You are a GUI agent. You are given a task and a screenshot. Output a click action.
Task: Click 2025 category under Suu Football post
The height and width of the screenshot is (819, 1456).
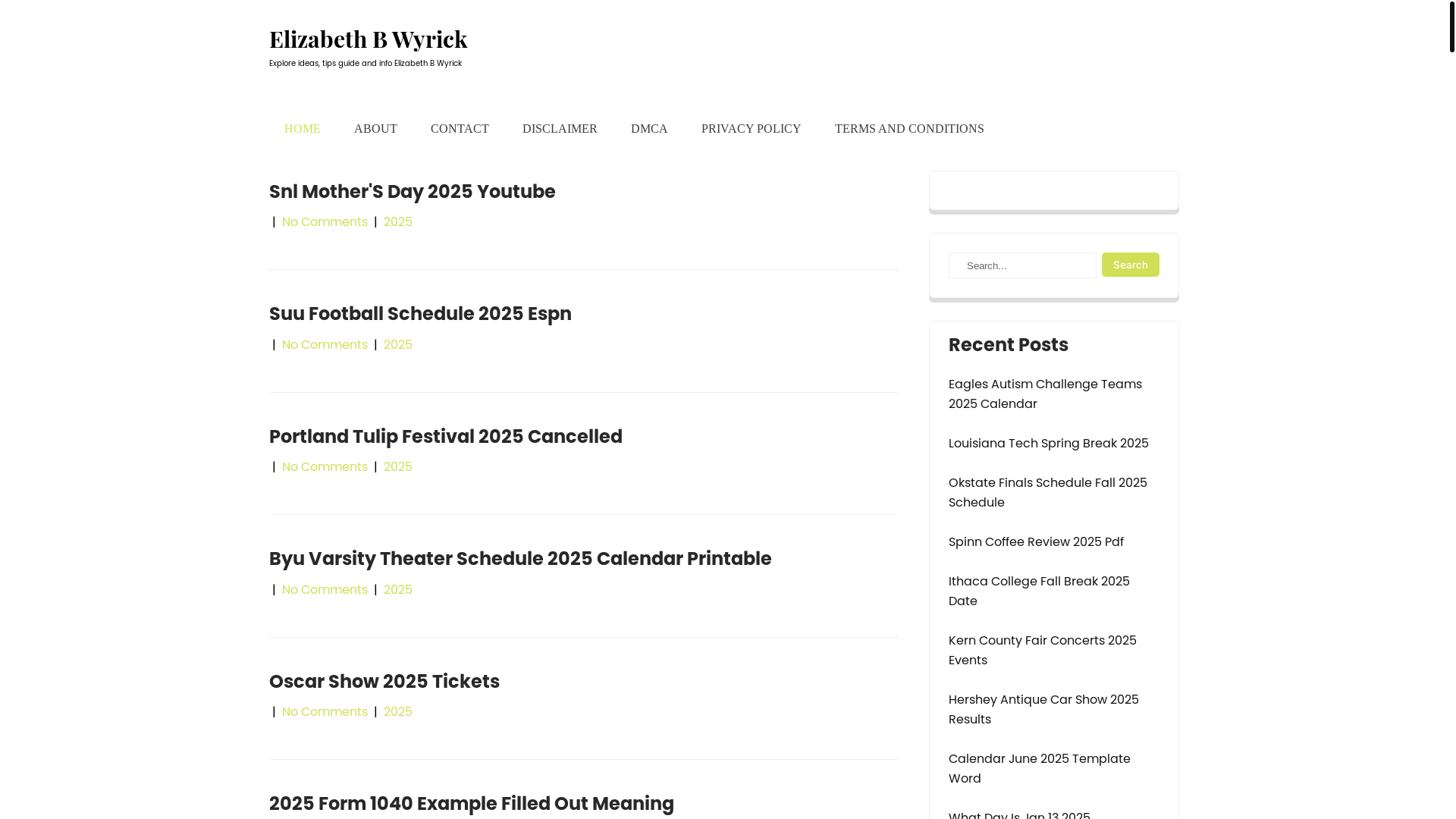pos(398,345)
